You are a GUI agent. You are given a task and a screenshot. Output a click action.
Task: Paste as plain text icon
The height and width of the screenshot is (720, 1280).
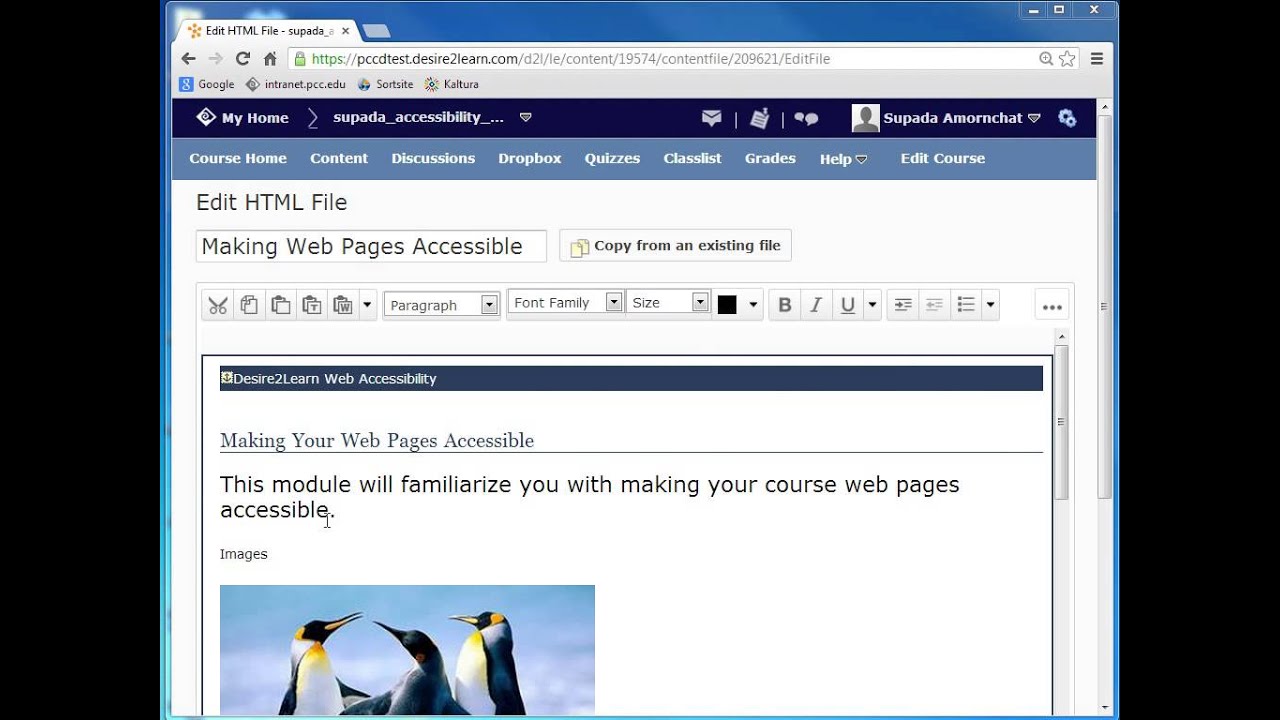tap(312, 305)
